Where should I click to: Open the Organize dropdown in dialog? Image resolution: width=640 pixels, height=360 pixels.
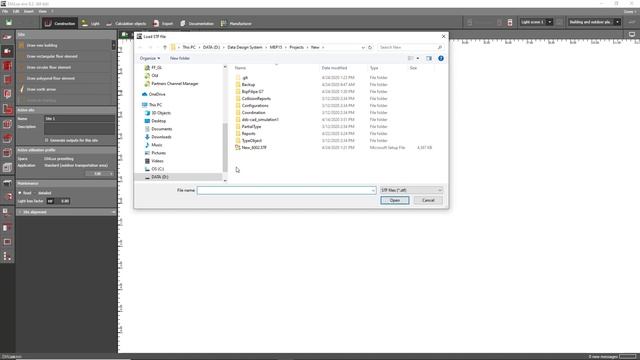(150, 58)
